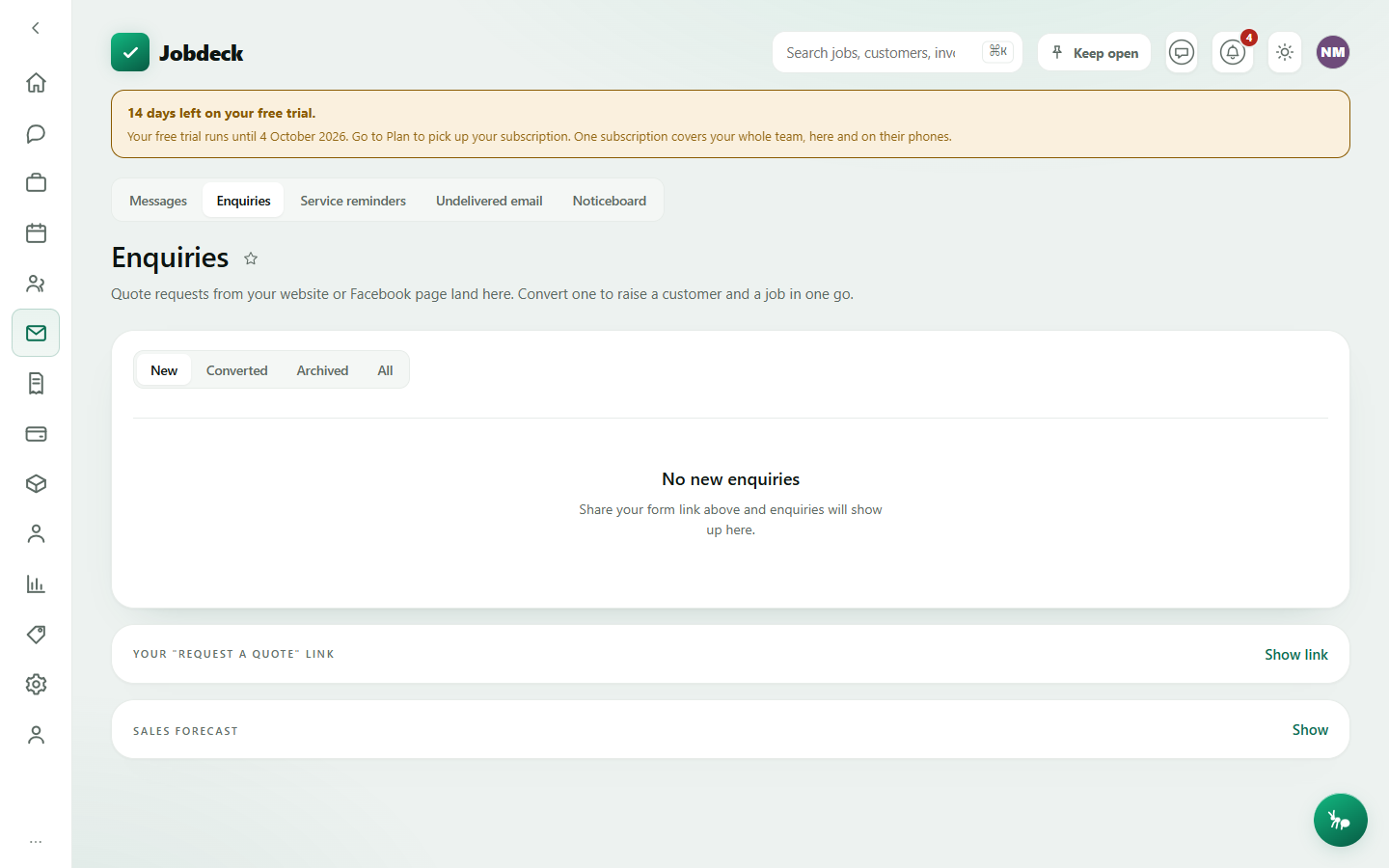Screen dimensions: 1389x868
Task: Open the Undelivered email tab
Action: [x=489, y=201]
